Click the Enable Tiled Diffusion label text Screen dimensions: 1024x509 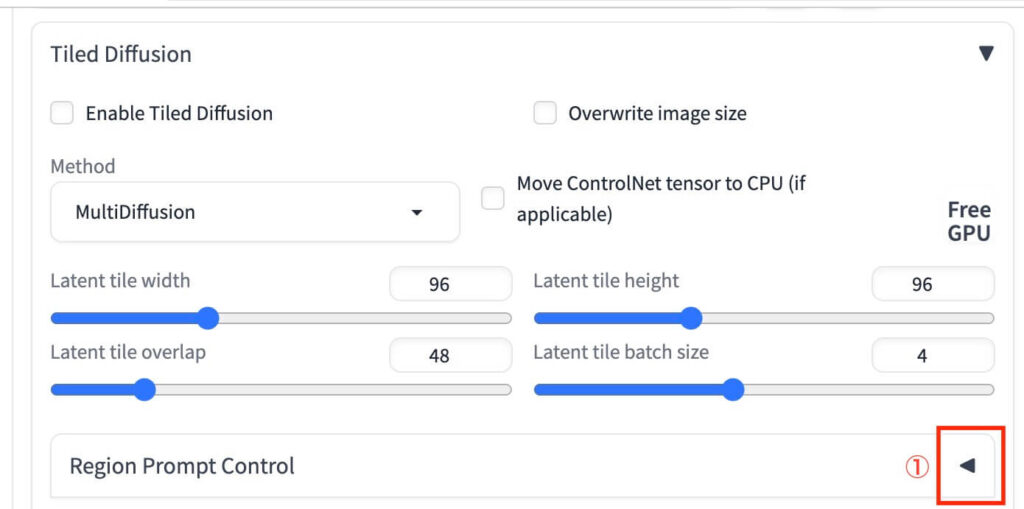(x=179, y=113)
